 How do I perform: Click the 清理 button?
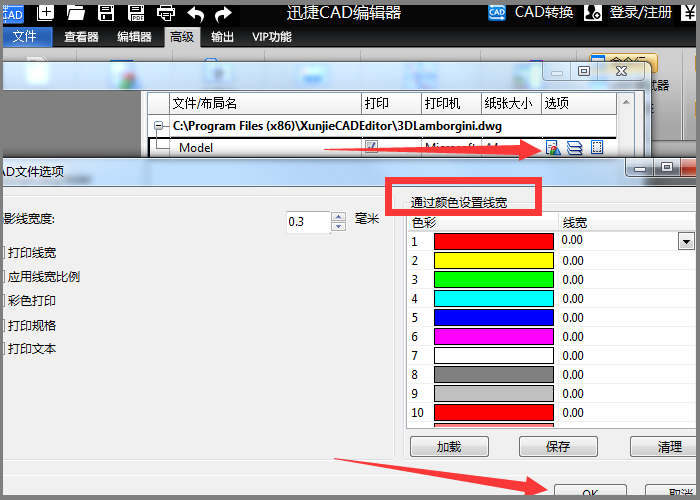665,446
